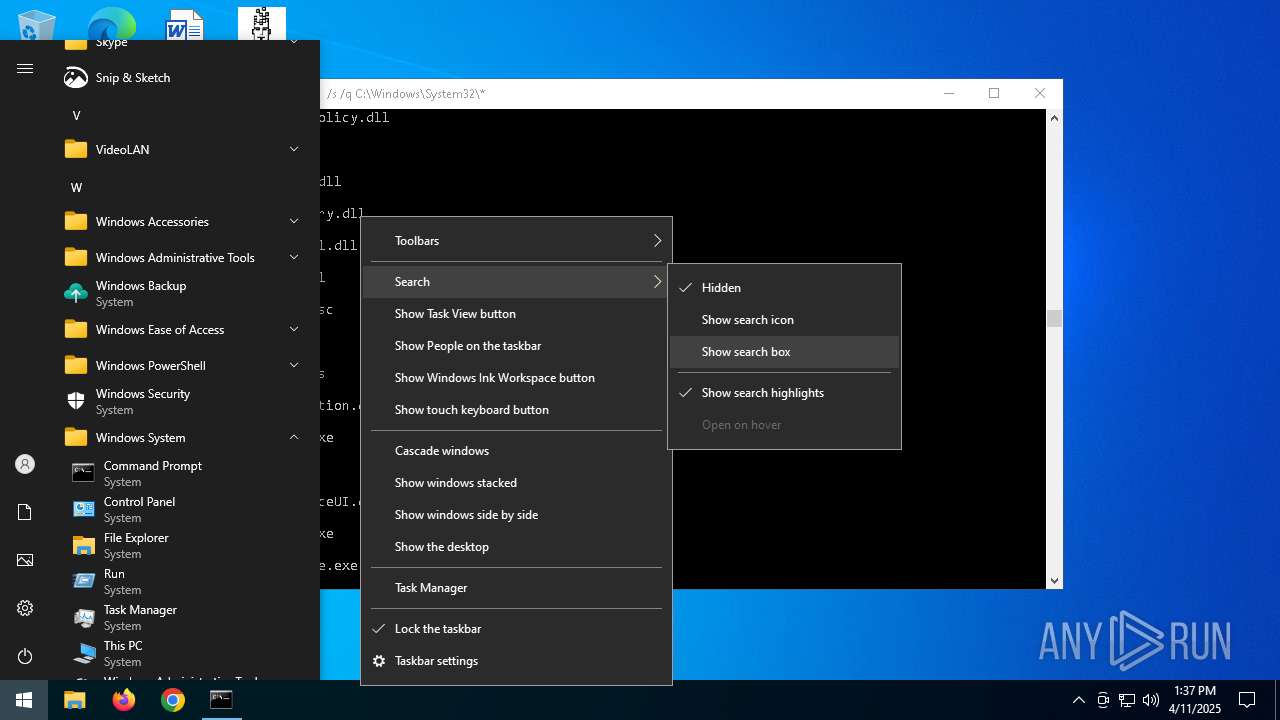Open Control Panel icon
Viewport: 1280px width, 720px height.
[x=84, y=510]
